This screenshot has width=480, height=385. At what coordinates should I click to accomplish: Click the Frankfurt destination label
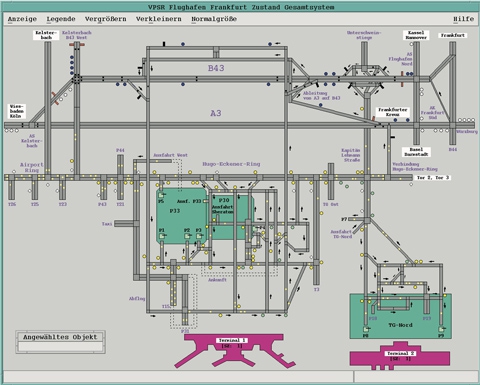(453, 35)
